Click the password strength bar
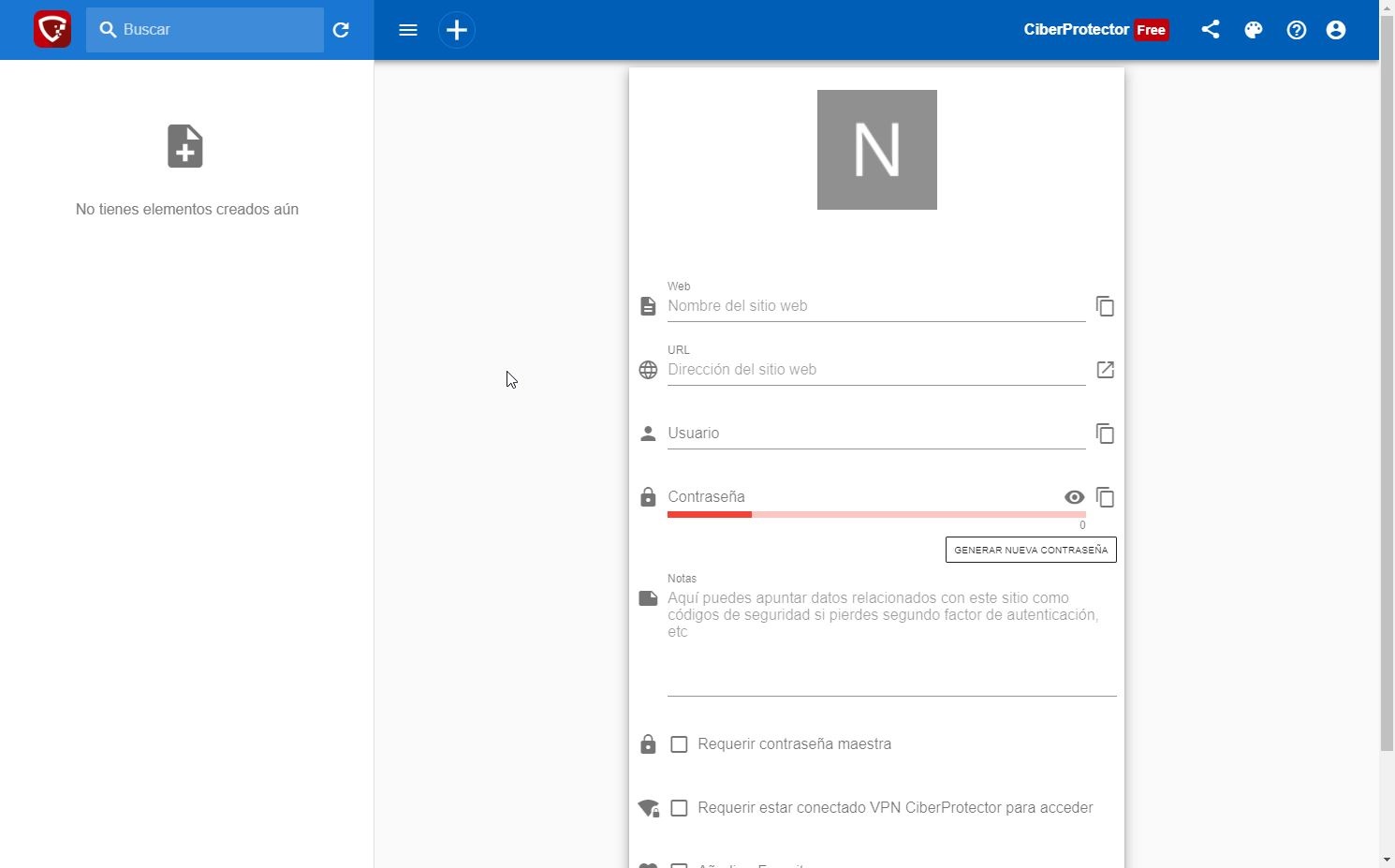 [x=875, y=514]
